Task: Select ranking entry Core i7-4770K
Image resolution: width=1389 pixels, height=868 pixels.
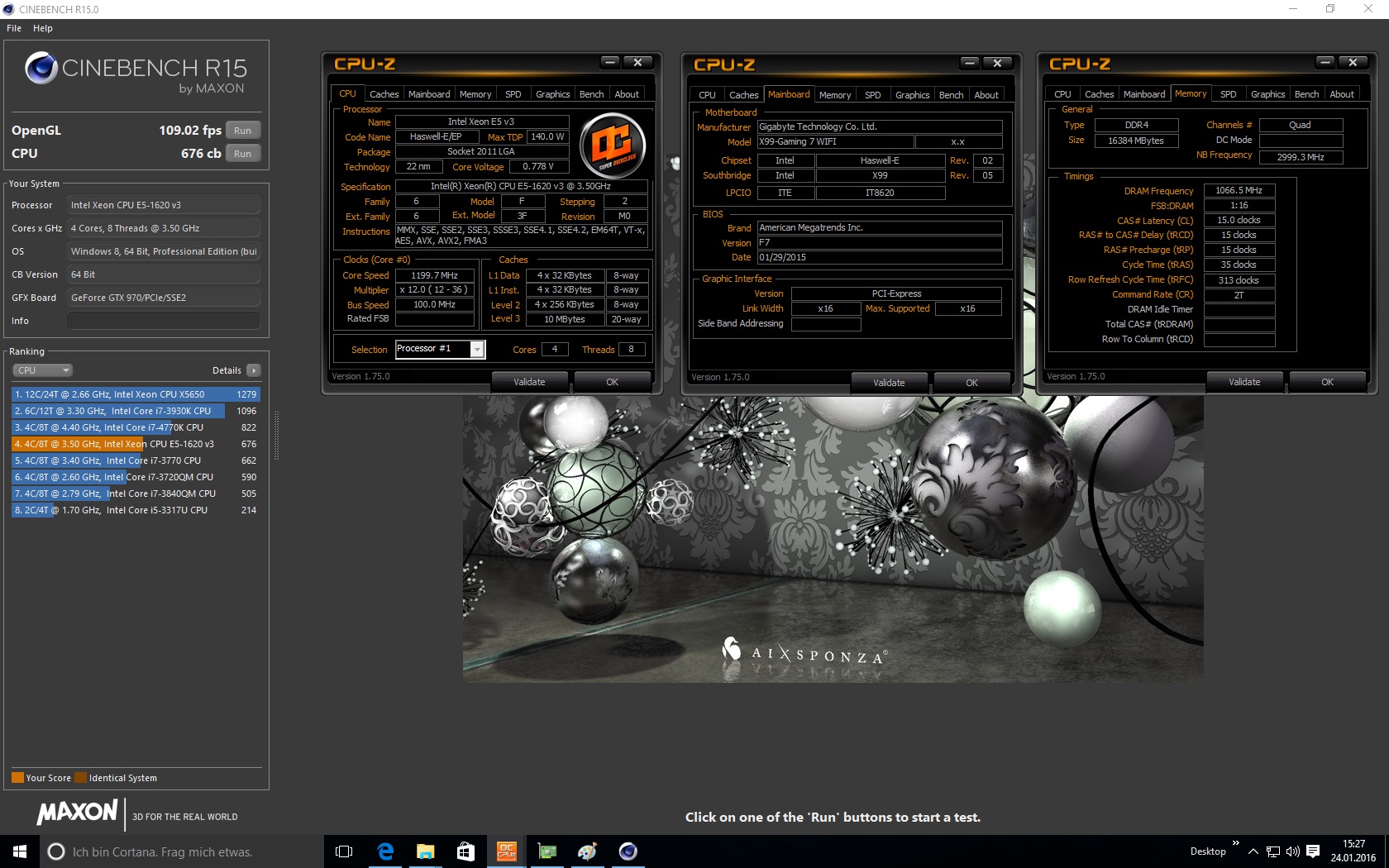Action: (x=136, y=427)
